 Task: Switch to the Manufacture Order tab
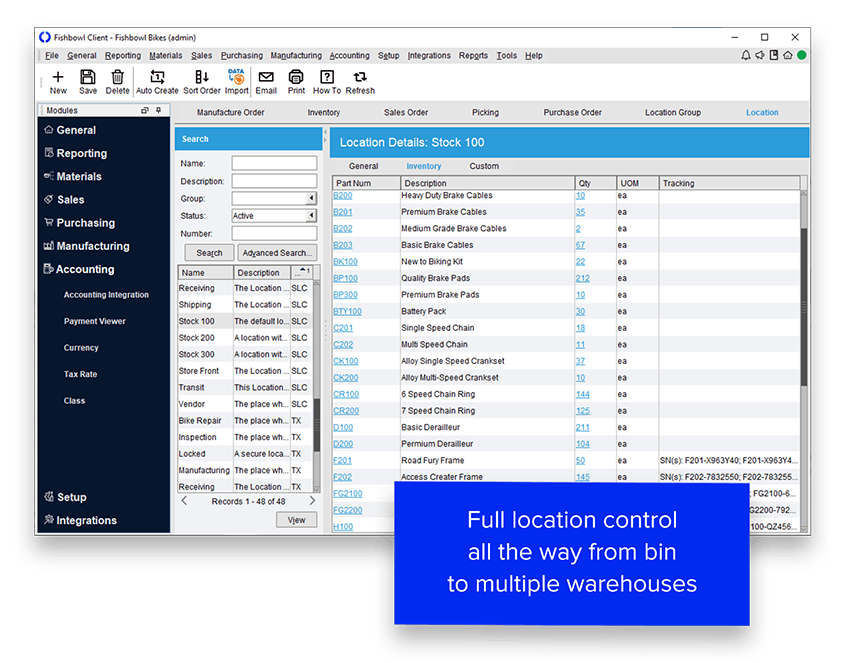coord(230,112)
